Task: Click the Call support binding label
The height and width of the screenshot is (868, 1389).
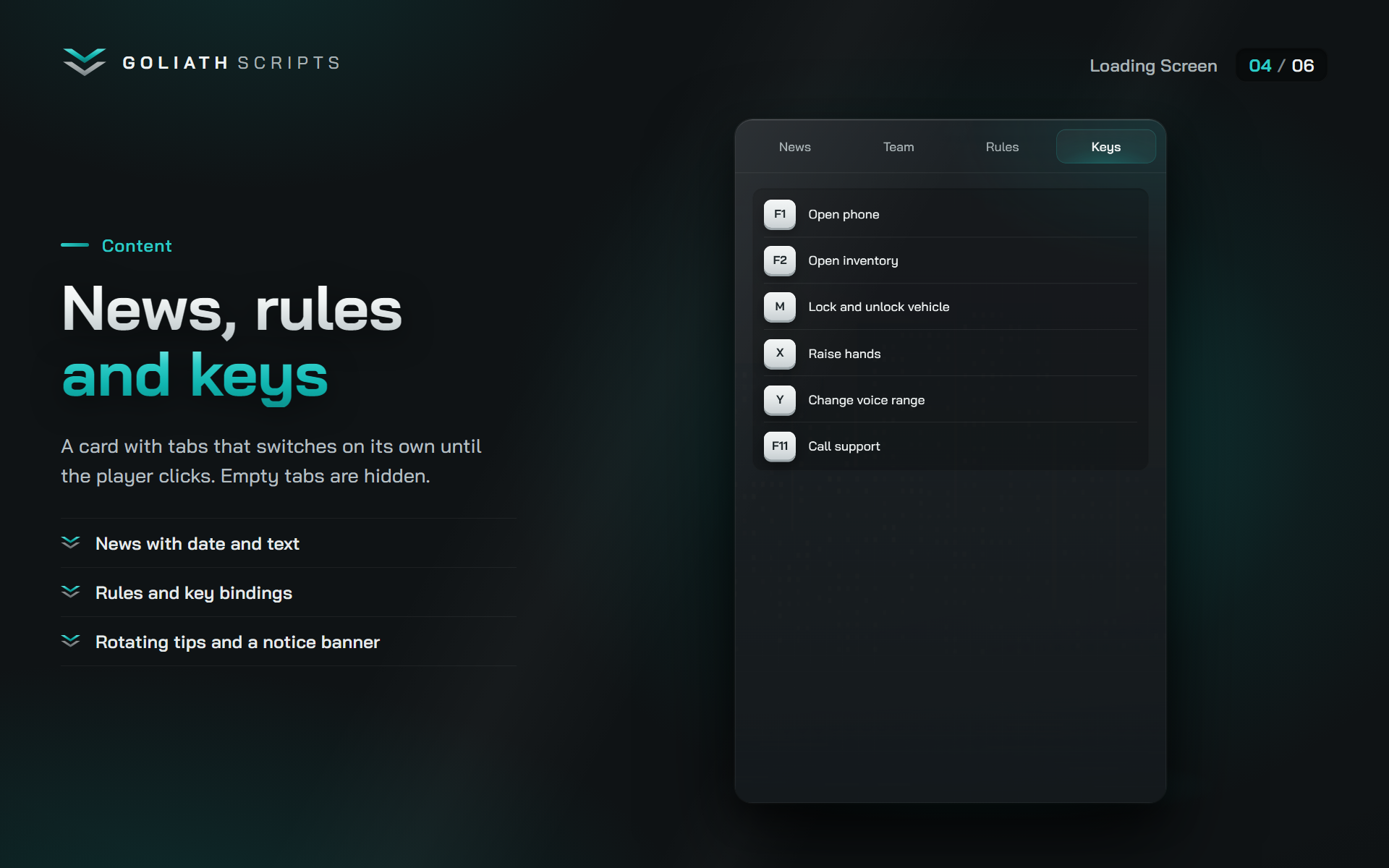Action: [844, 446]
